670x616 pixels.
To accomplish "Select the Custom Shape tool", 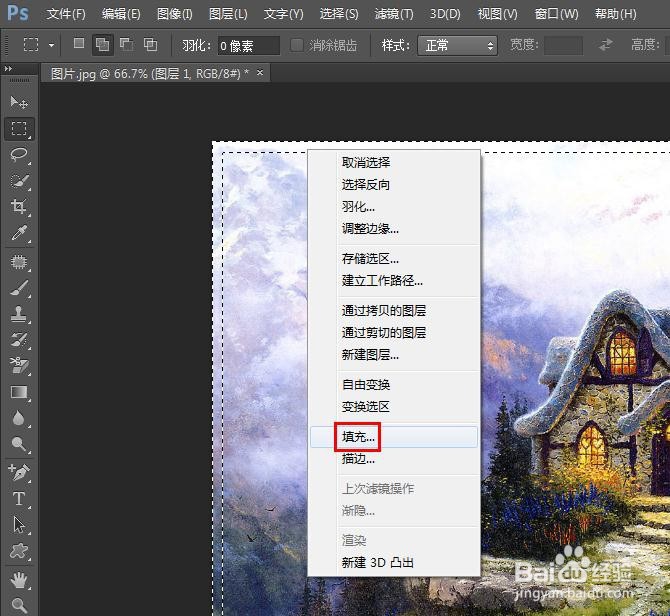I will 19,551.
